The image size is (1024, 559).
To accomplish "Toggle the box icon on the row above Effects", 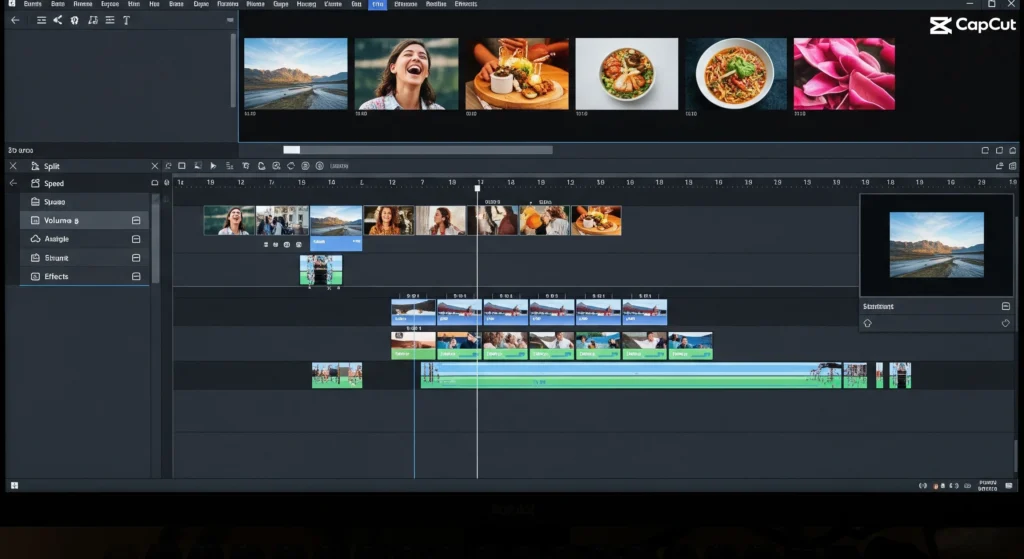I will click(136, 258).
